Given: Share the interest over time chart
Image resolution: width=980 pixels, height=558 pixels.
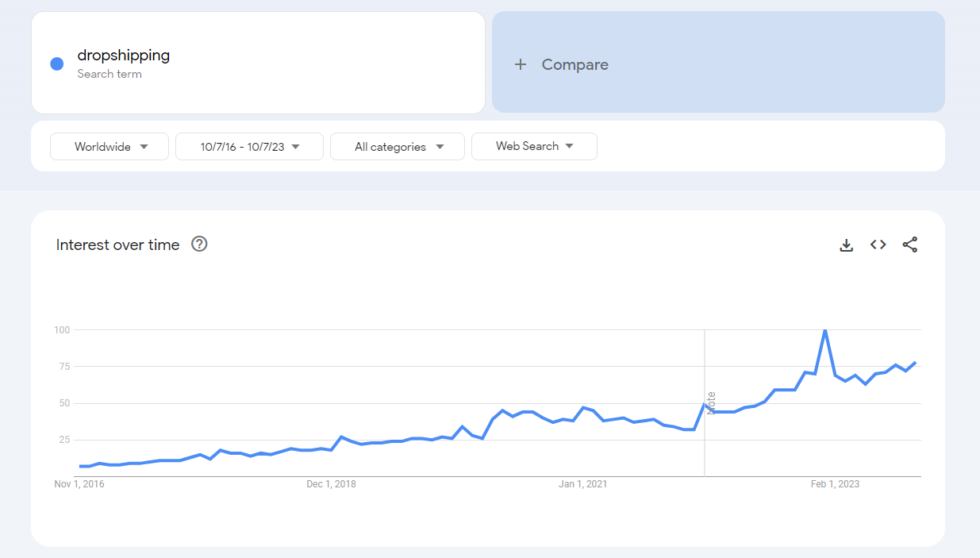Looking at the screenshot, I should tap(910, 245).
